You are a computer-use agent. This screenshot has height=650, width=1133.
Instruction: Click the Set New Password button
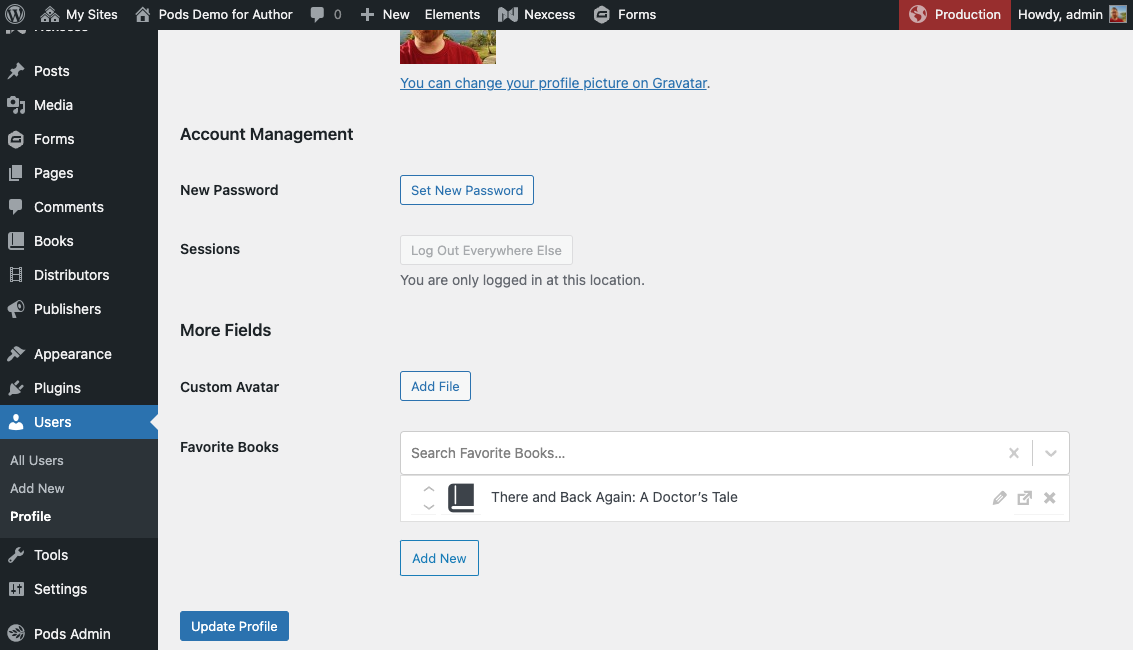pos(466,190)
